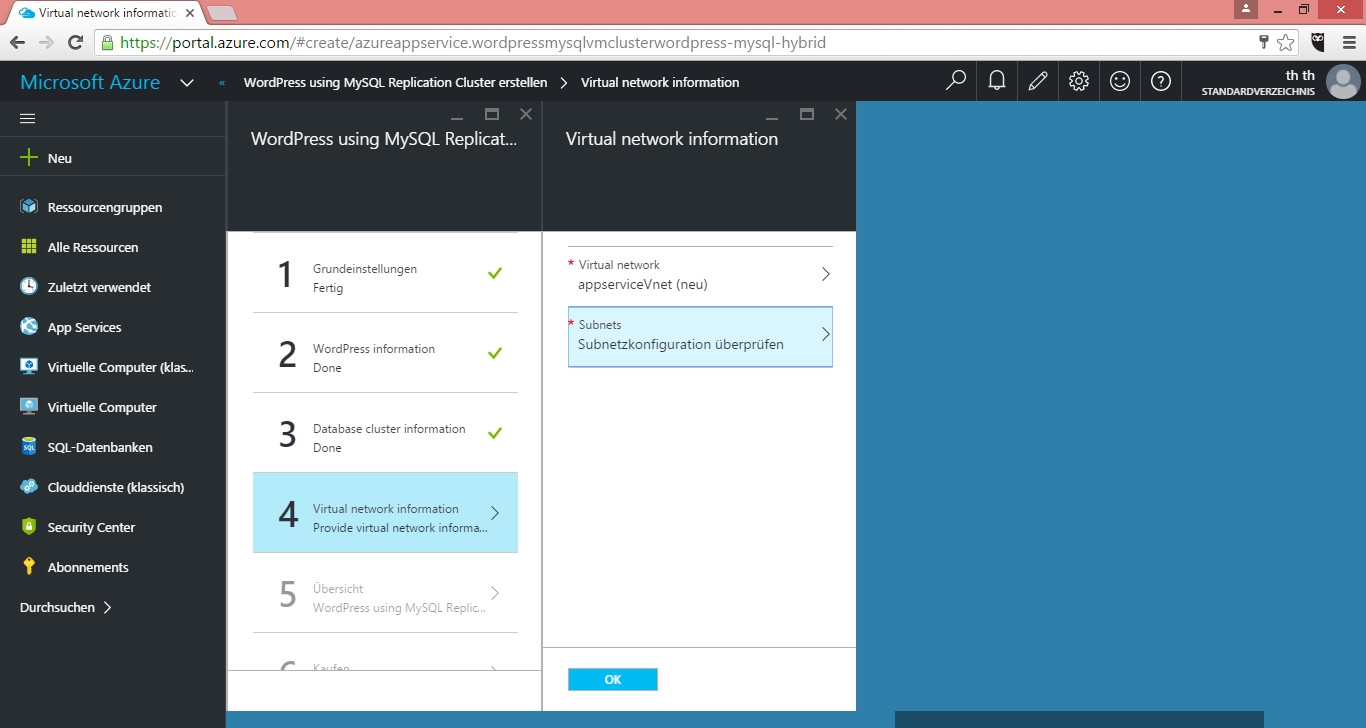1366x728 pixels.
Task: Open the notifications bell
Action: 997,81
